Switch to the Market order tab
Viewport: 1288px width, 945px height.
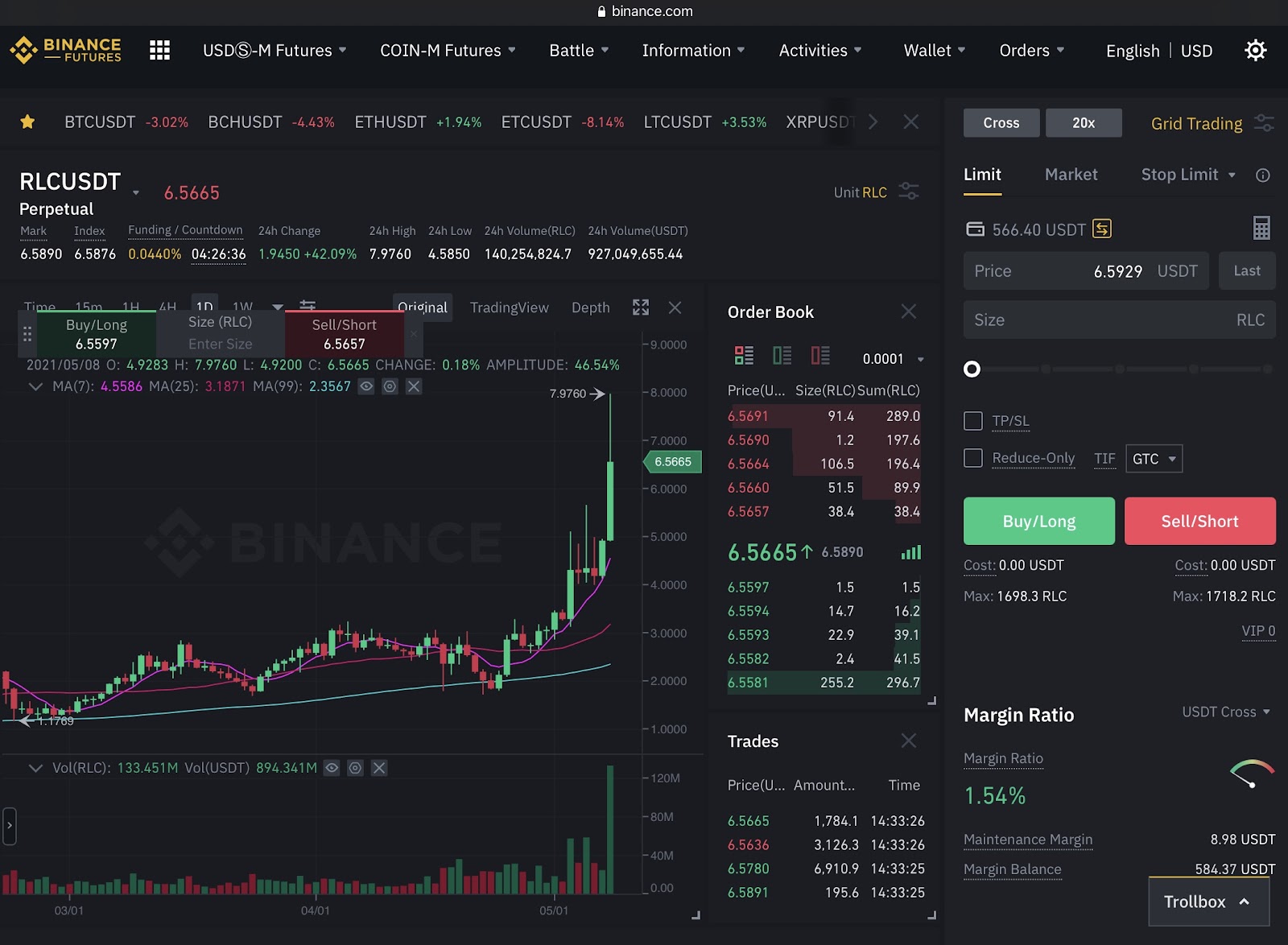point(1071,175)
